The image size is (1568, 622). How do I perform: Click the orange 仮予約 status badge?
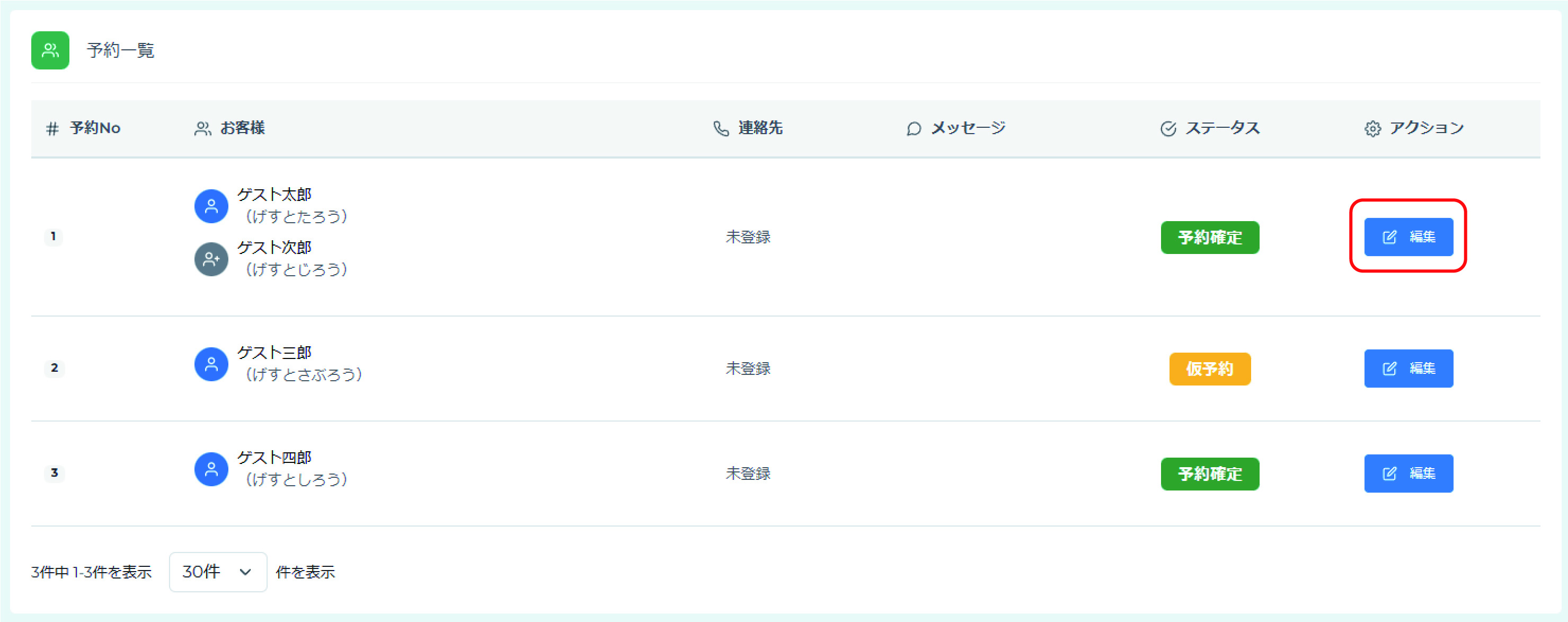(1209, 369)
